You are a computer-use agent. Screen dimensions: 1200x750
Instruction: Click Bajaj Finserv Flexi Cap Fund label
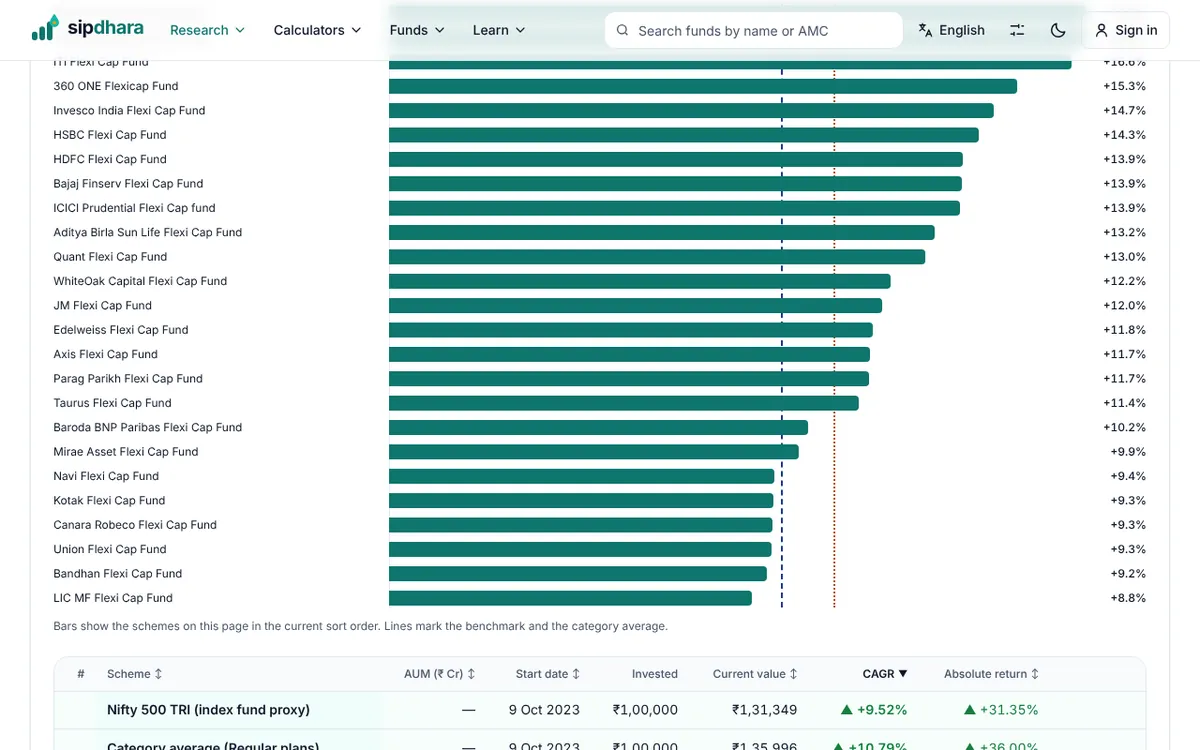(128, 184)
